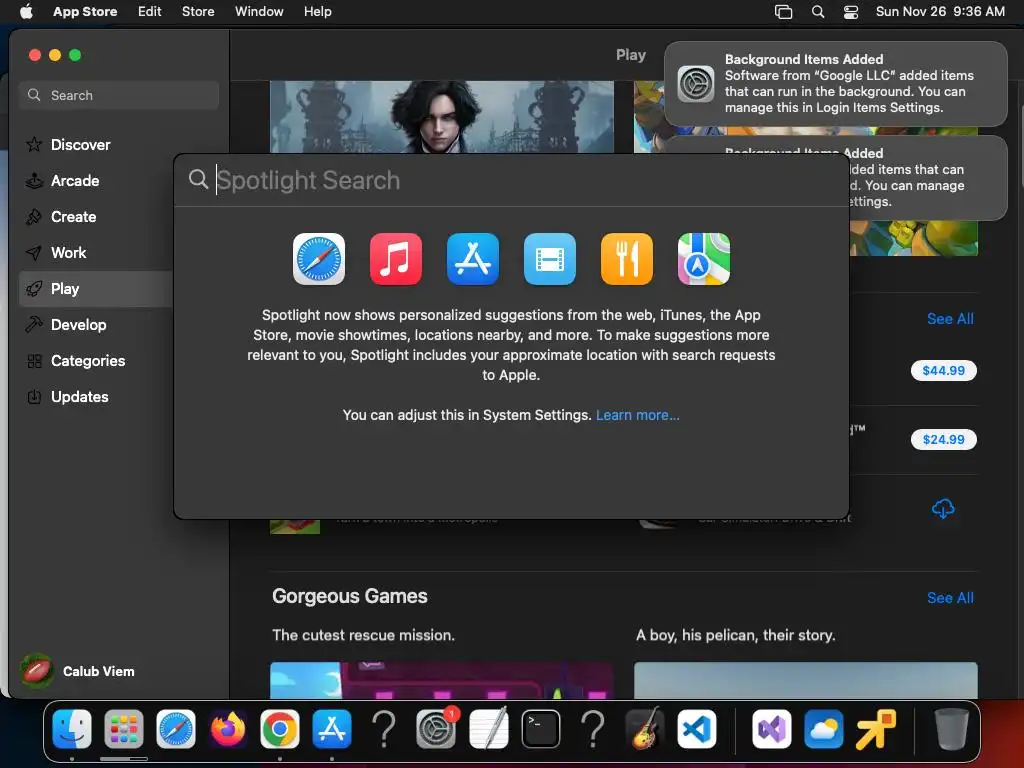Open the Learn more… link

point(637,415)
